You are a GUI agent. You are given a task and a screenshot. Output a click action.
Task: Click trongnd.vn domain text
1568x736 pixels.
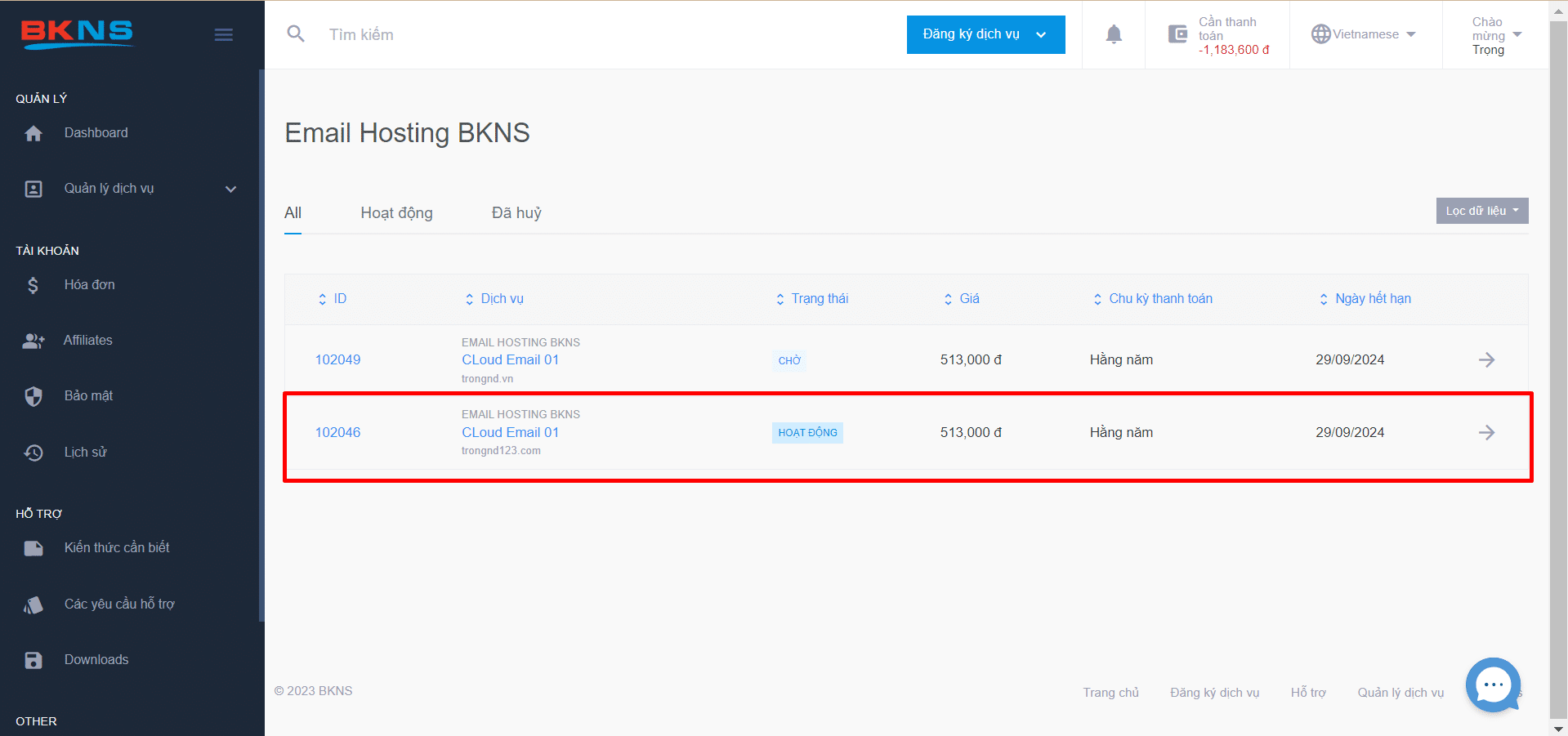(x=488, y=379)
